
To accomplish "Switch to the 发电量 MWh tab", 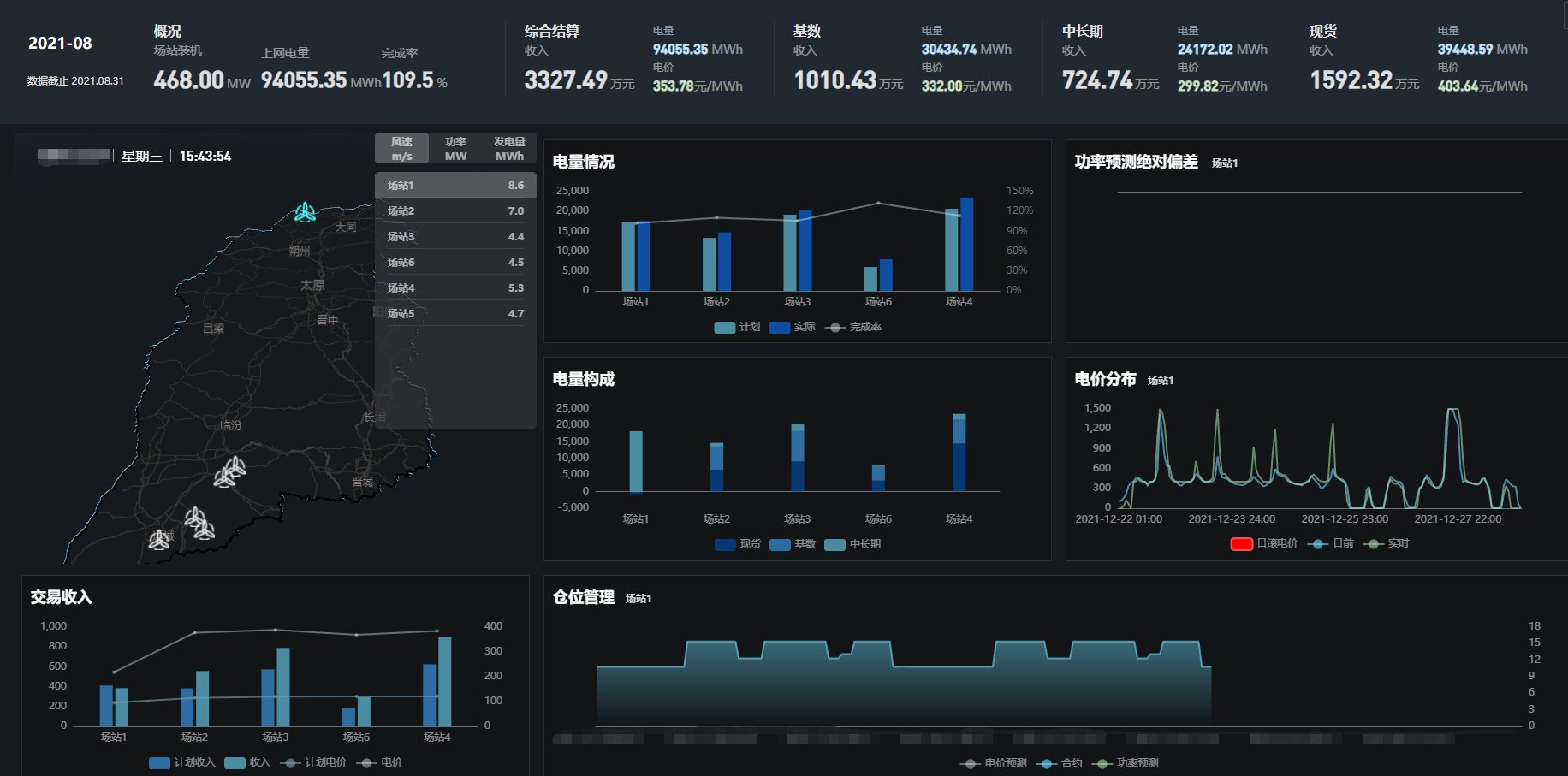I will pyautogui.click(x=509, y=149).
